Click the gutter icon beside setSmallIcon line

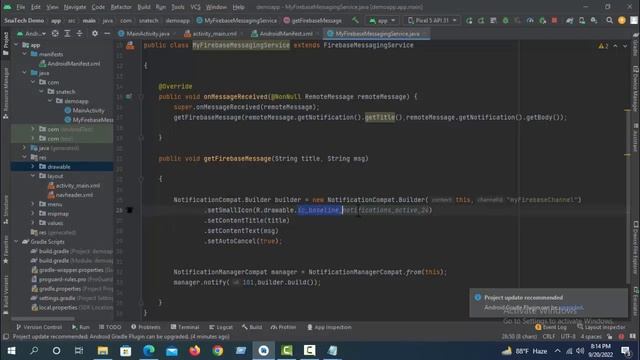pyautogui.click(x=129, y=210)
